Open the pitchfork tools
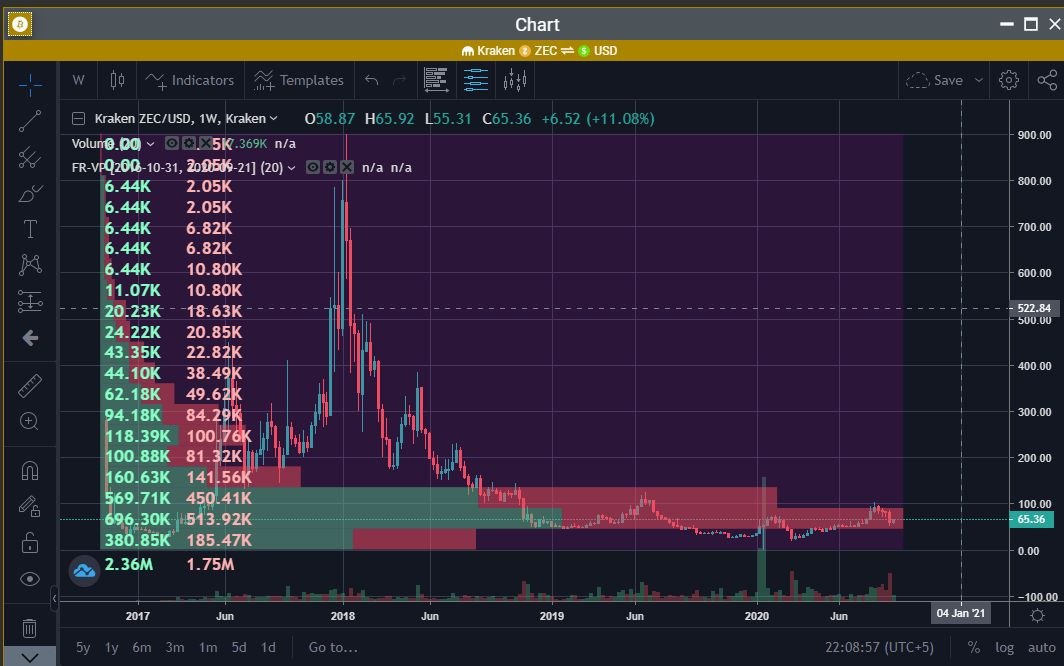This screenshot has width=1064, height=666. click(30, 158)
